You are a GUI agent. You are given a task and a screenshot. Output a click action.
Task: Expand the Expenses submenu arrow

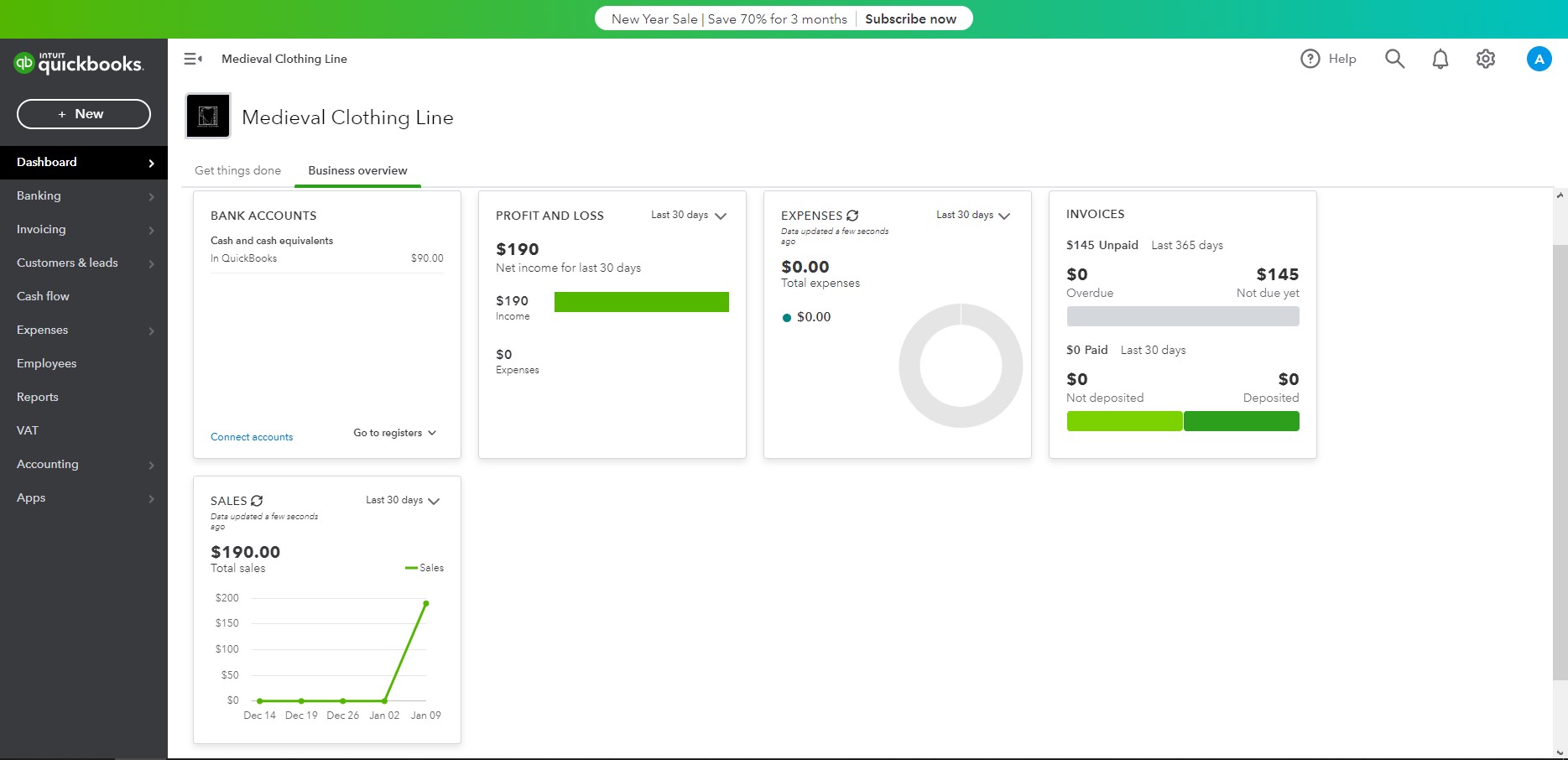click(x=152, y=331)
